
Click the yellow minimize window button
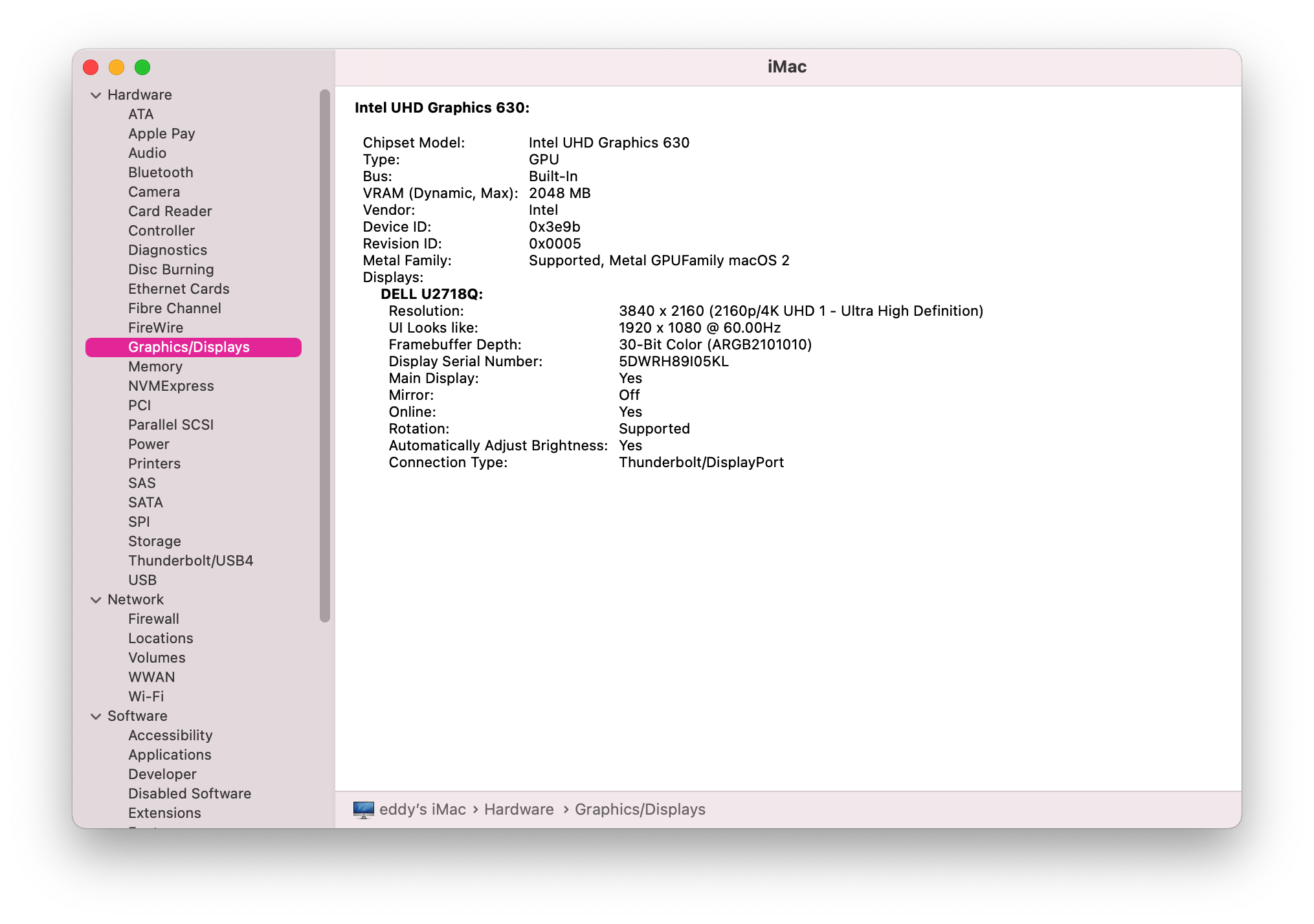click(x=117, y=67)
